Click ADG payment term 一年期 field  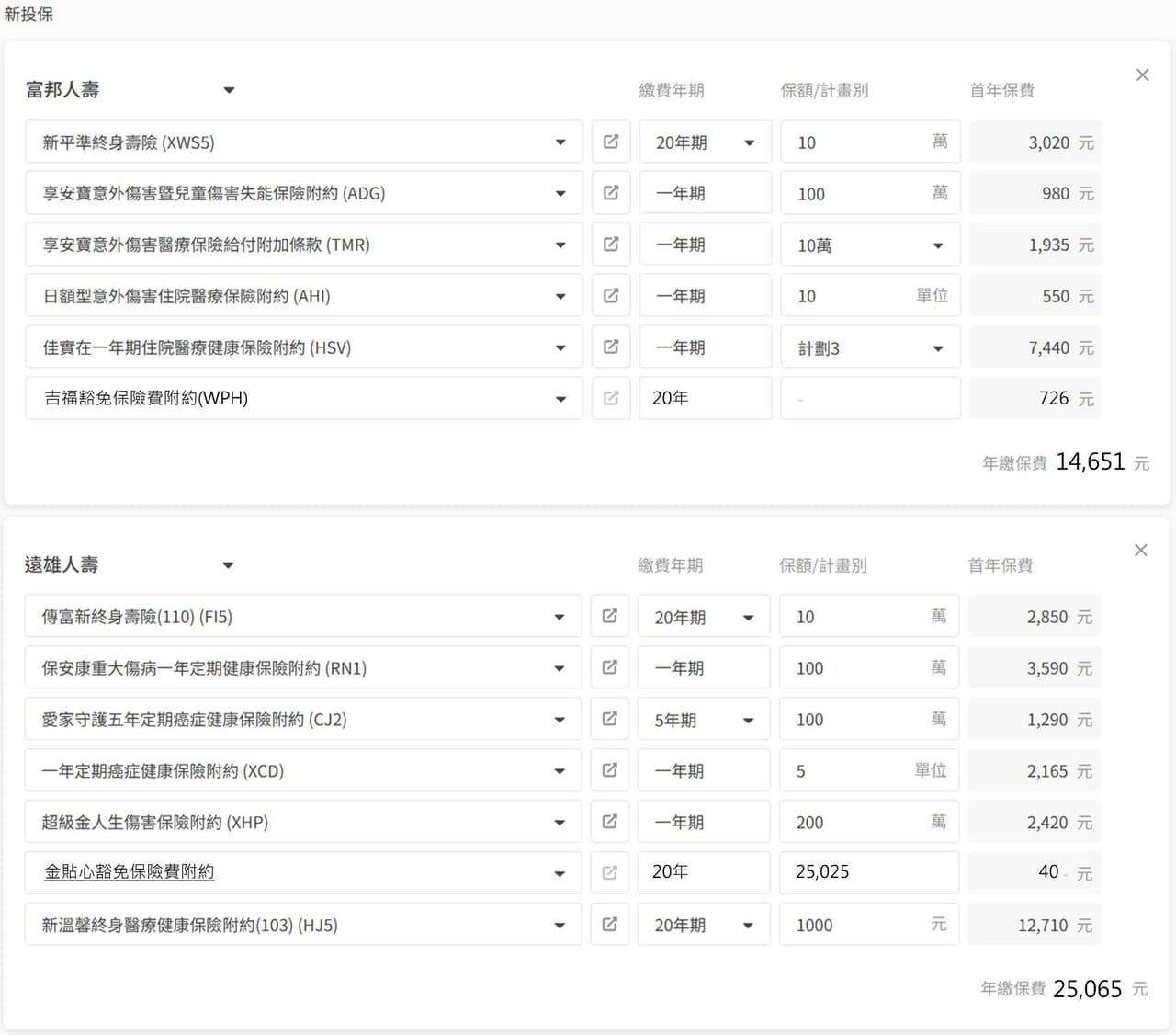click(x=705, y=193)
